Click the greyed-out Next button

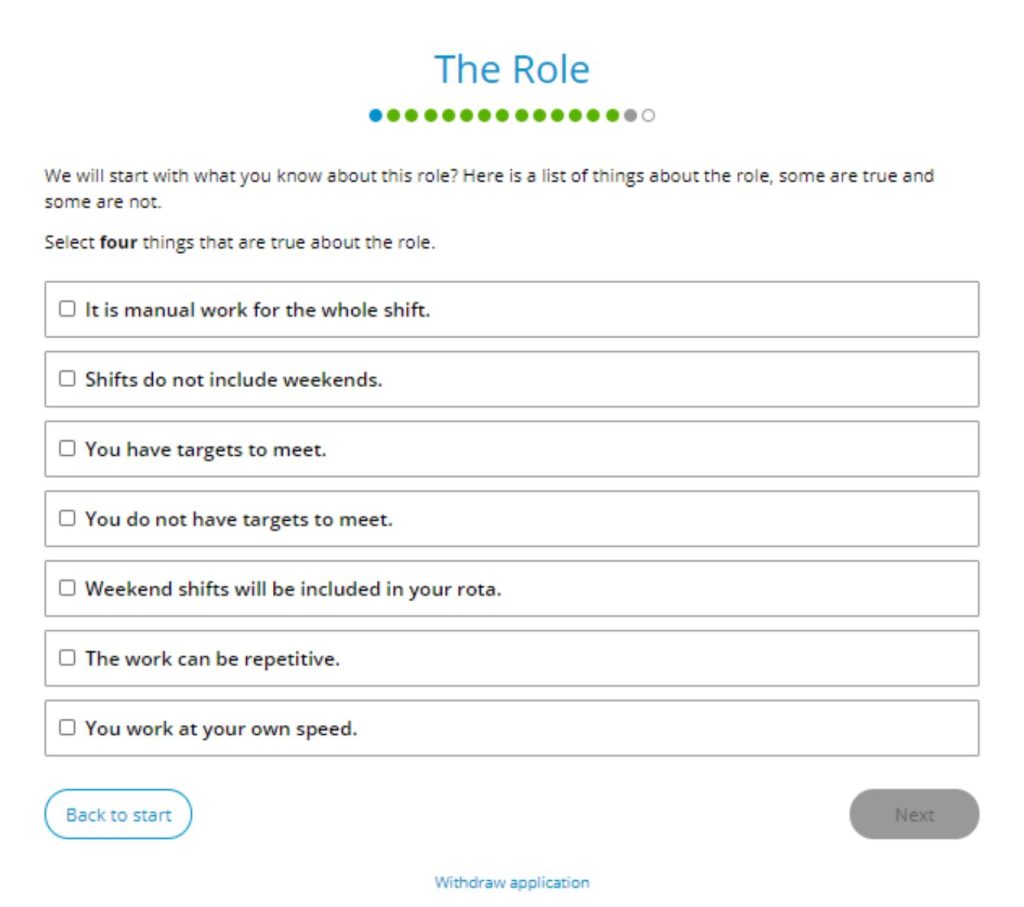[x=914, y=814]
